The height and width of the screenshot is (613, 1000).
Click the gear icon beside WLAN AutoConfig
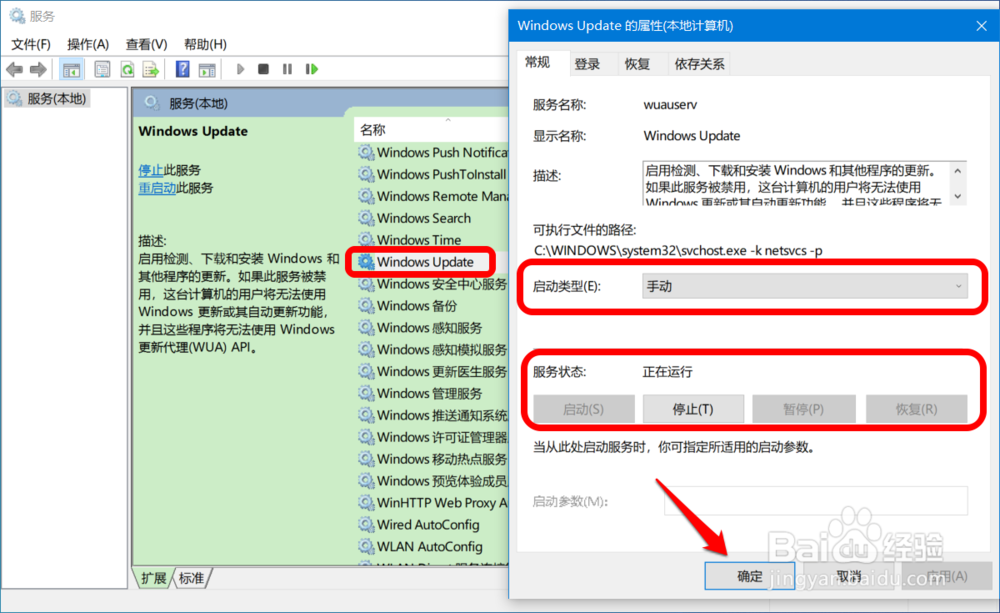(366, 547)
